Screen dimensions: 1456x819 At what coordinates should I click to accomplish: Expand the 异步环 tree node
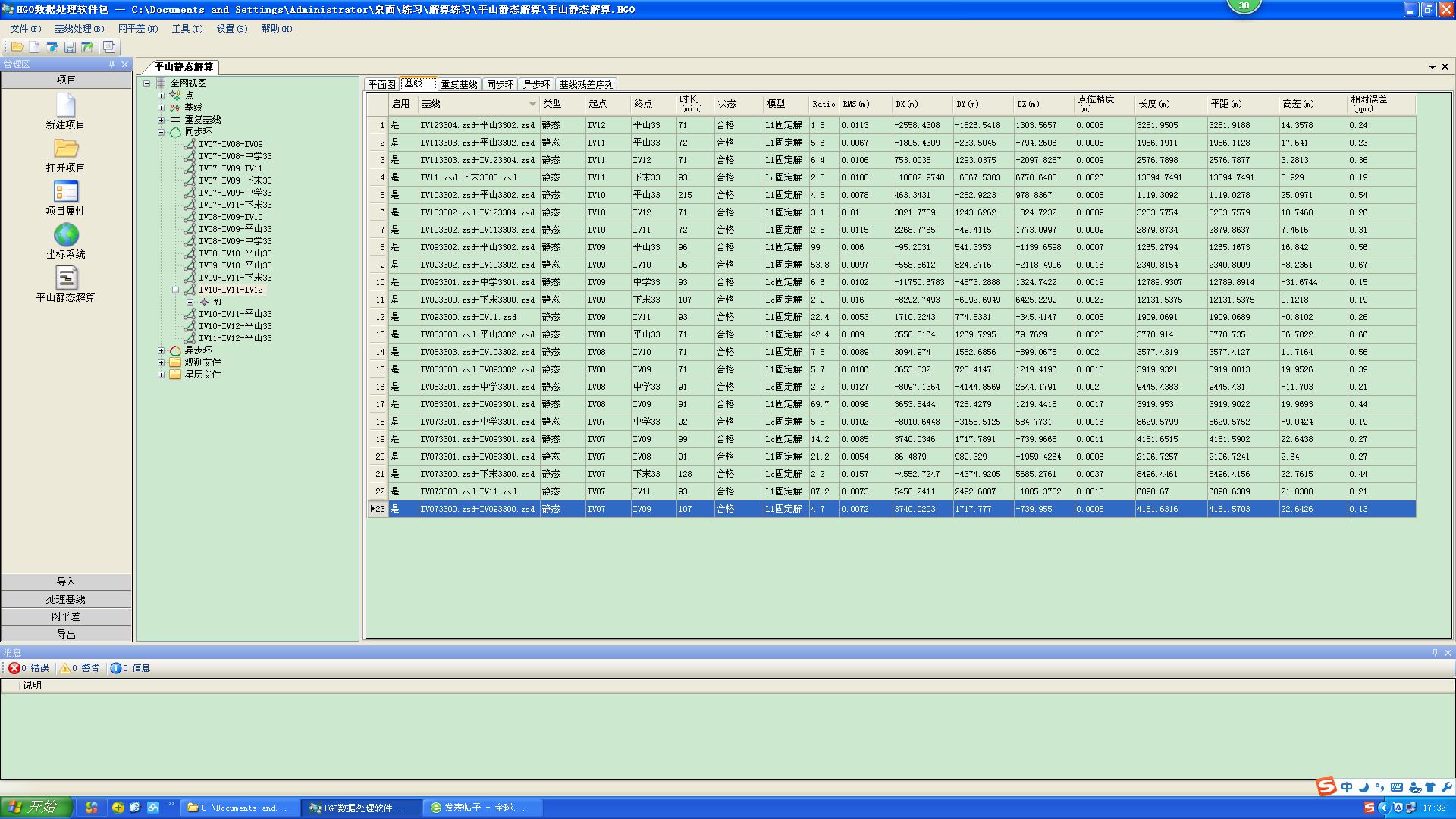pos(161,350)
